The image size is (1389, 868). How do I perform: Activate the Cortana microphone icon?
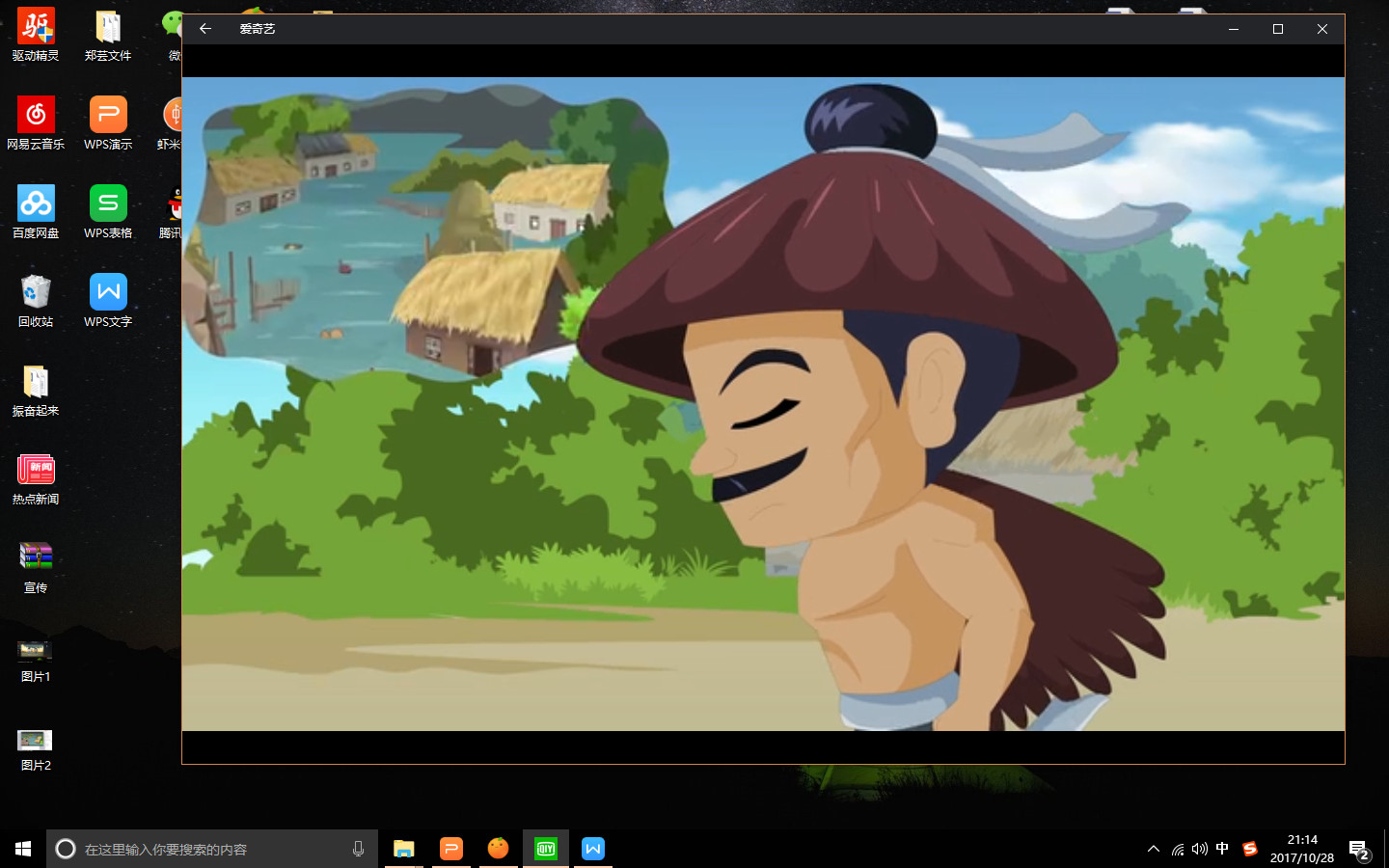pyautogui.click(x=358, y=849)
